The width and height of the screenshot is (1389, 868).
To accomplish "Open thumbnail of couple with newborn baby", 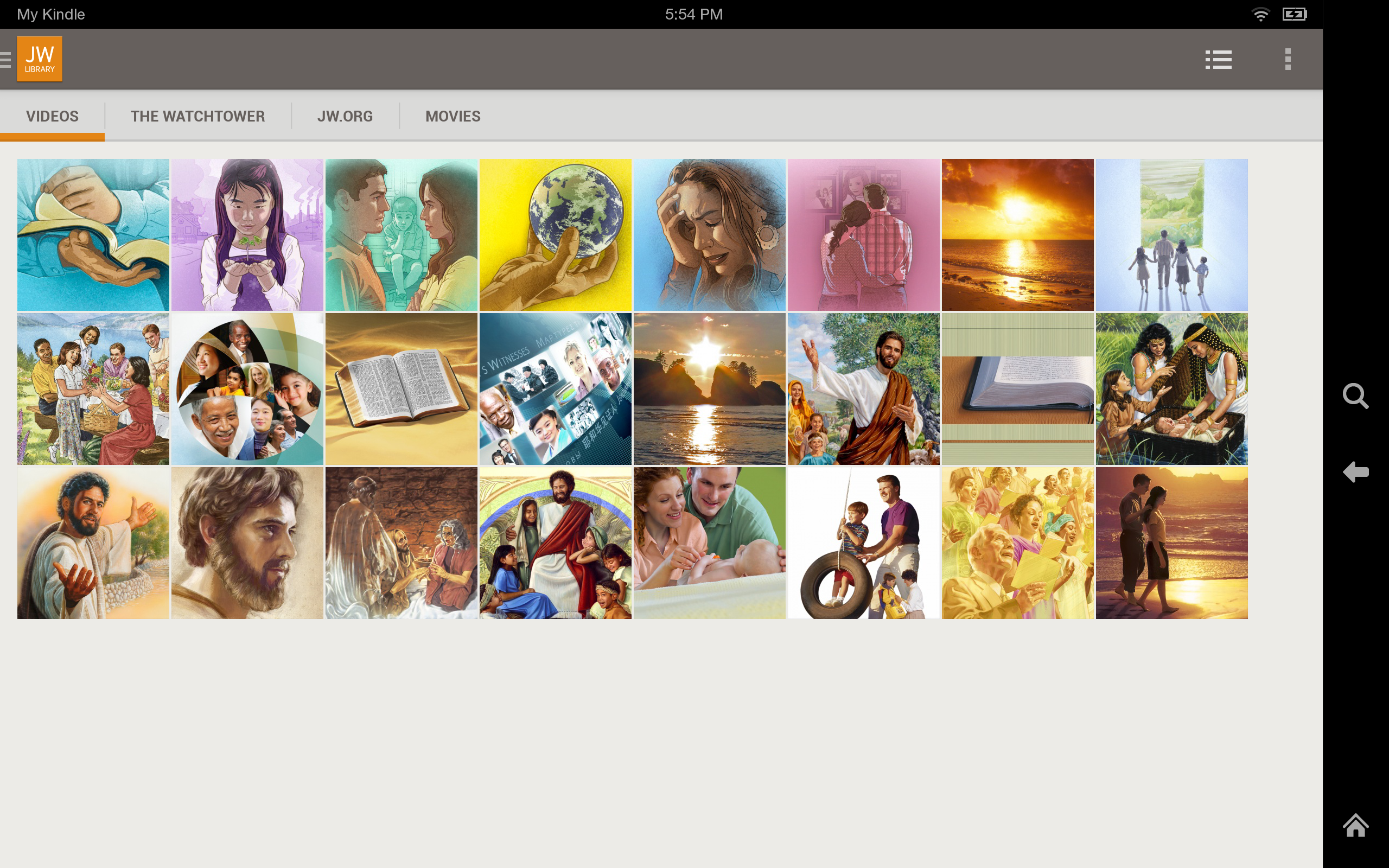I will pyautogui.click(x=709, y=542).
